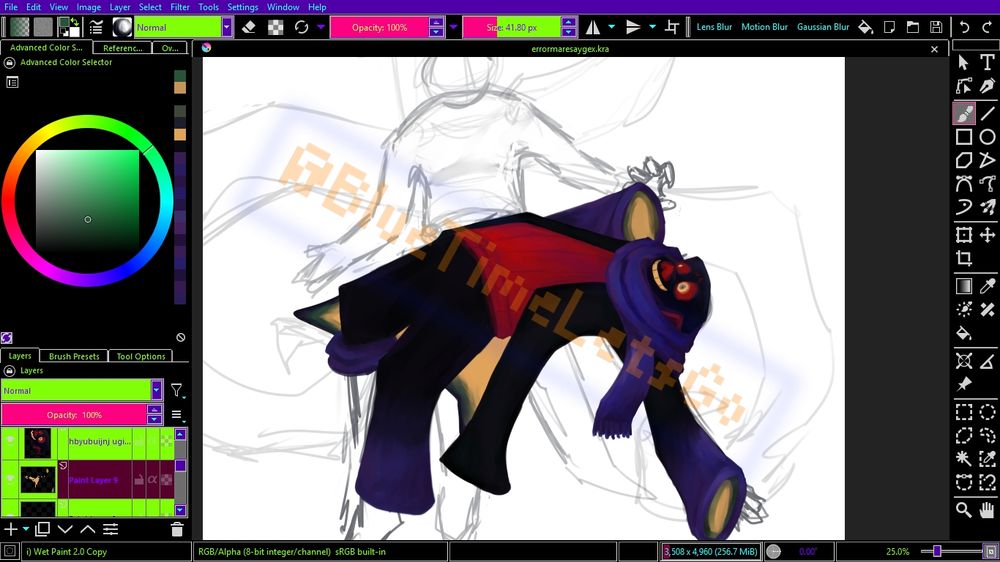Screen dimensions: 1000x562
Task: Expand add layer type arrow
Action: (x=26, y=529)
